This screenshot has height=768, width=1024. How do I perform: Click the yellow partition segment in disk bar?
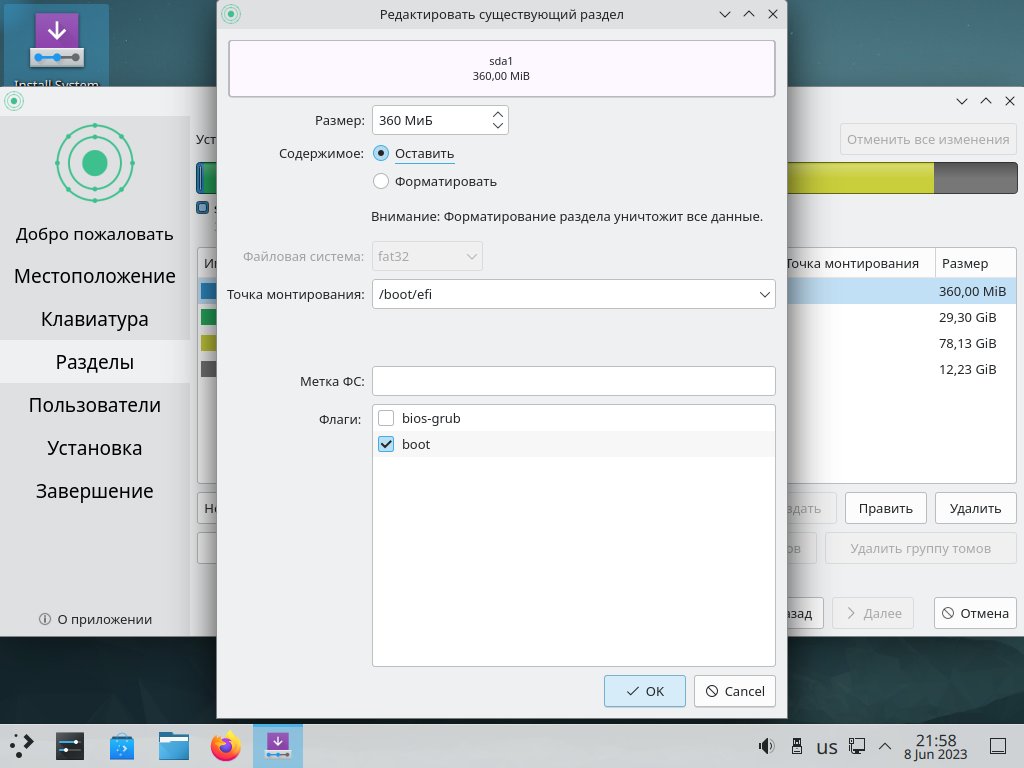pos(860,178)
